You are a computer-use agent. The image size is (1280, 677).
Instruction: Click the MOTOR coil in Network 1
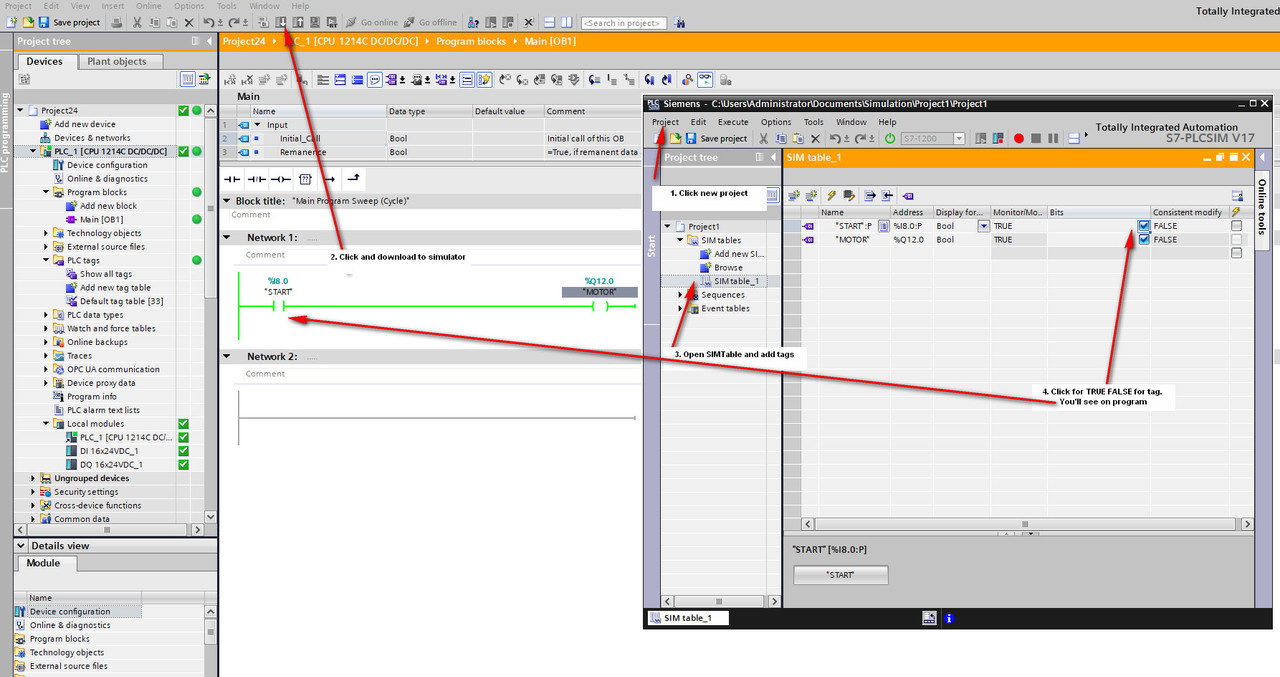coord(600,306)
